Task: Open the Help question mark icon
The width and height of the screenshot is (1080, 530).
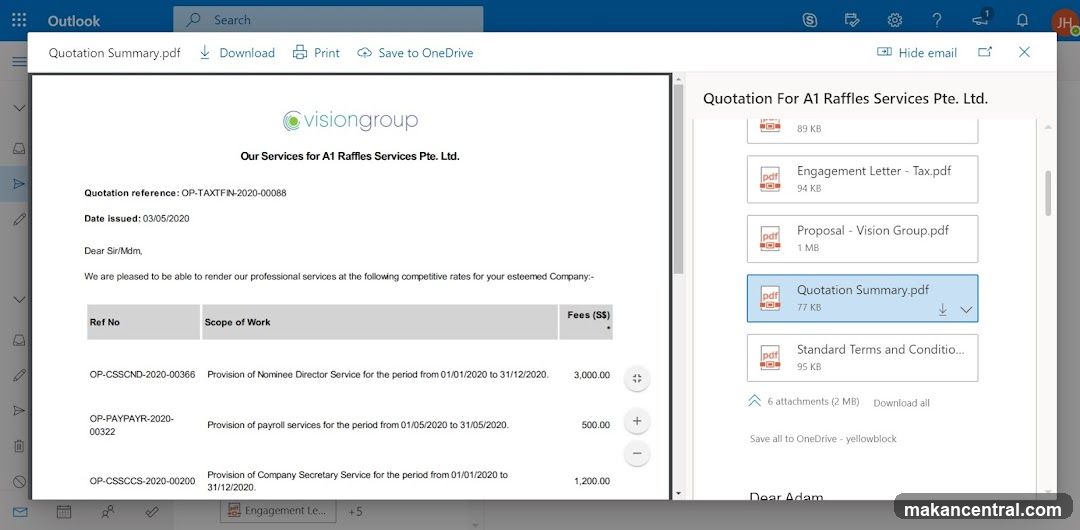Action: pos(937,20)
